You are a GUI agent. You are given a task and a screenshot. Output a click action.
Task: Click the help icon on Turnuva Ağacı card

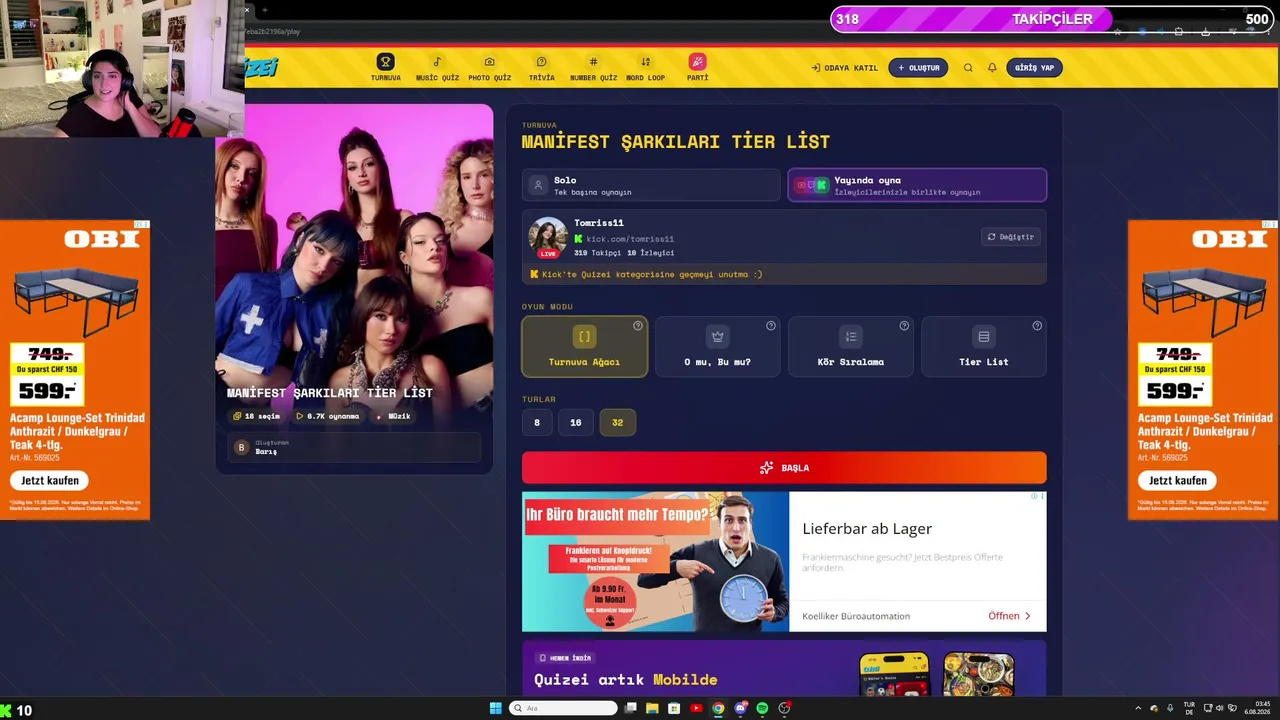pyautogui.click(x=638, y=326)
